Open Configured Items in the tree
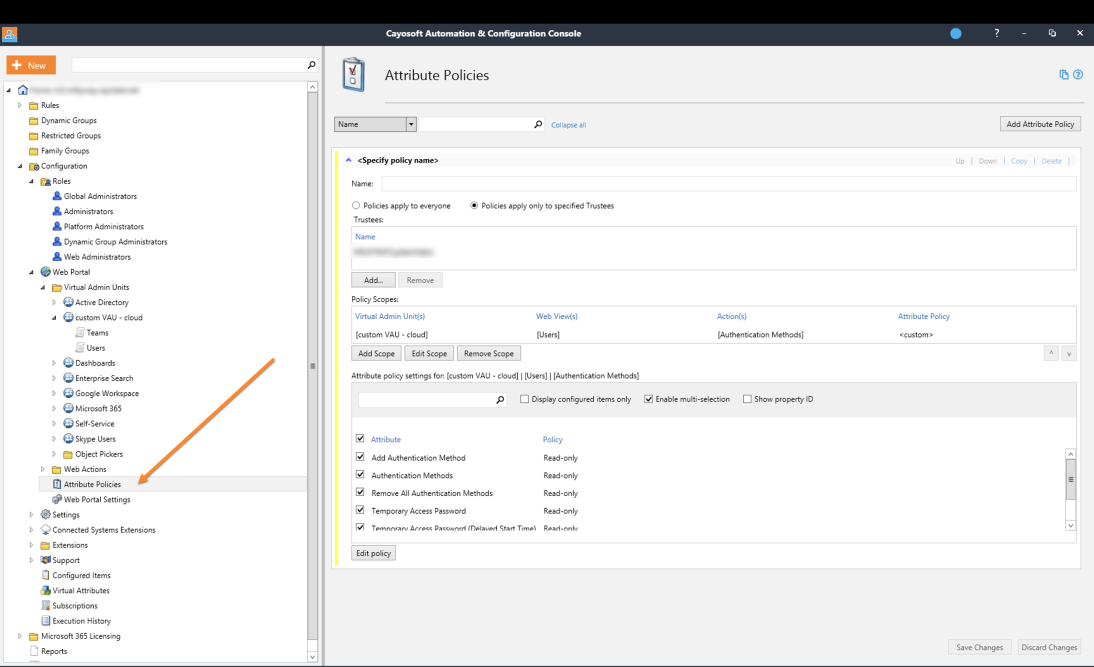The width and height of the screenshot is (1094, 667). [81, 576]
